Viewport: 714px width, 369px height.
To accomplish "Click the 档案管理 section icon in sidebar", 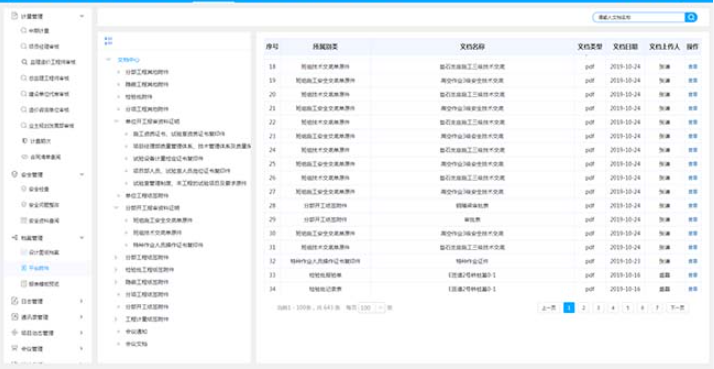I will [x=14, y=237].
